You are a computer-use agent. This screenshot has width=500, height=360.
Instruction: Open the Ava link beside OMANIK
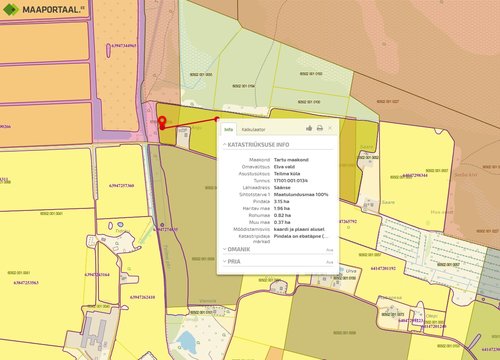[329, 250]
